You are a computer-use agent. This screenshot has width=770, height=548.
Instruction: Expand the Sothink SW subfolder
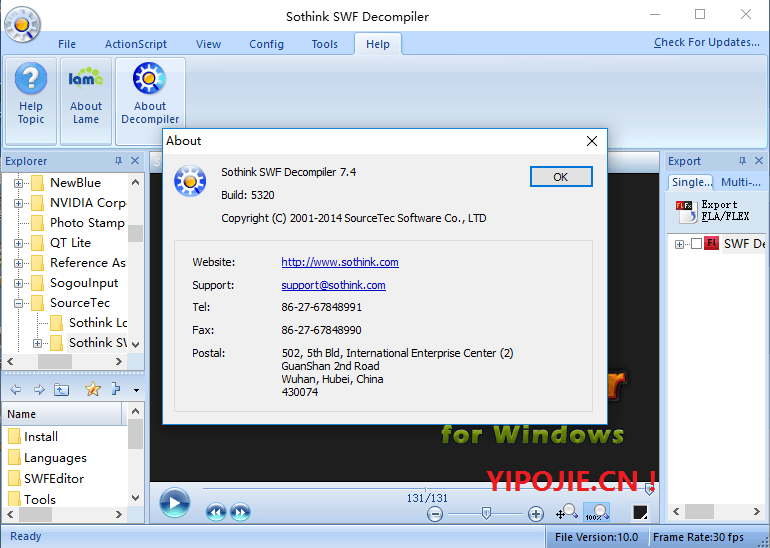point(37,344)
